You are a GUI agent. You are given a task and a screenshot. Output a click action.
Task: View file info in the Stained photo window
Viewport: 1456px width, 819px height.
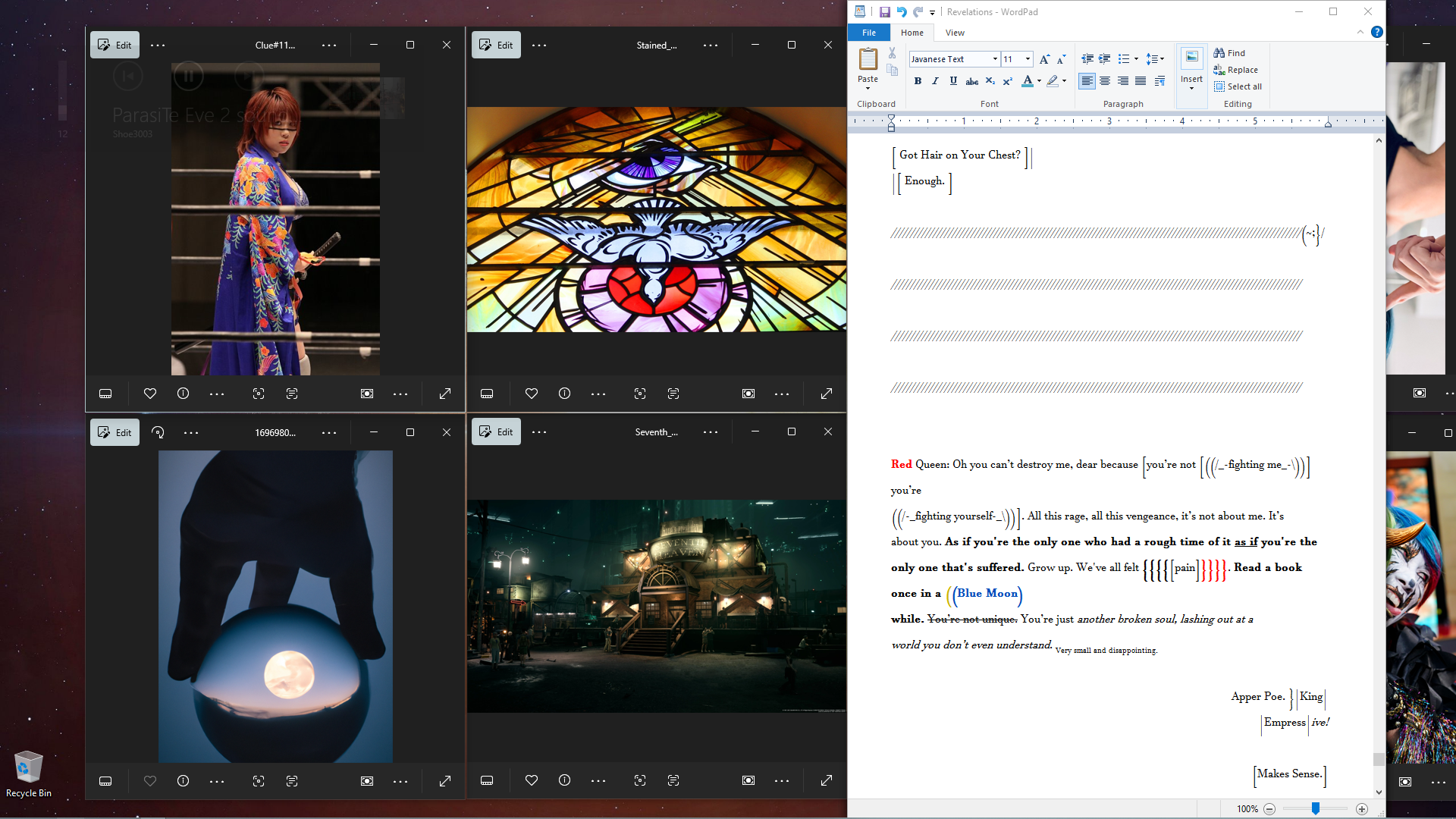click(x=564, y=394)
